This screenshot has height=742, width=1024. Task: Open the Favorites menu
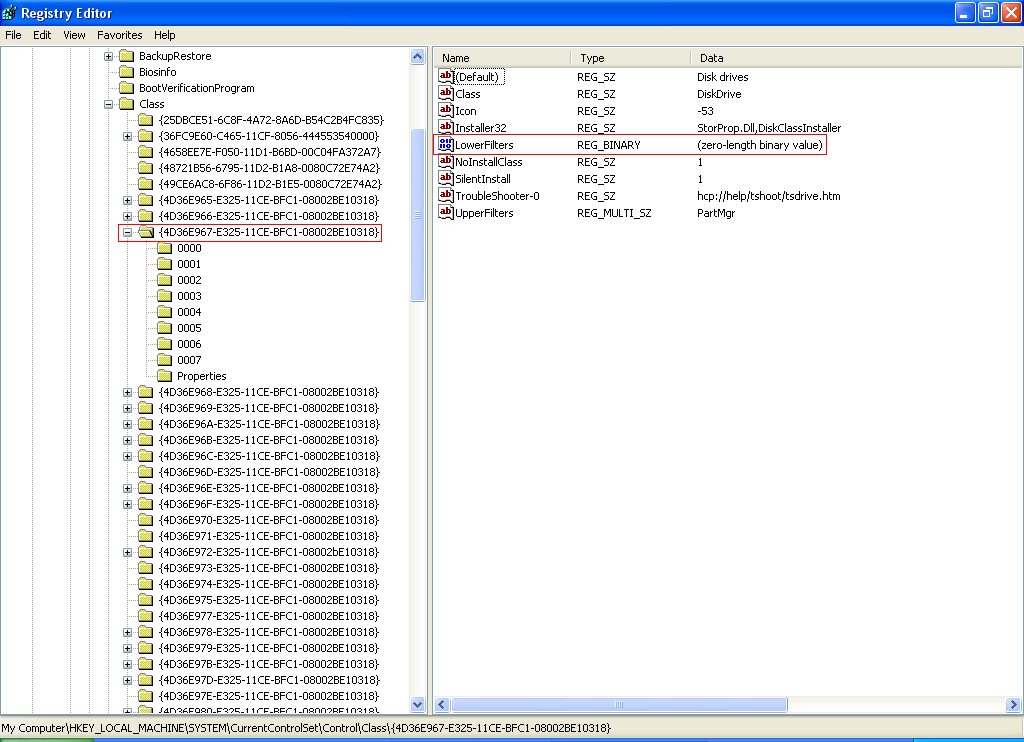pyautogui.click(x=120, y=35)
